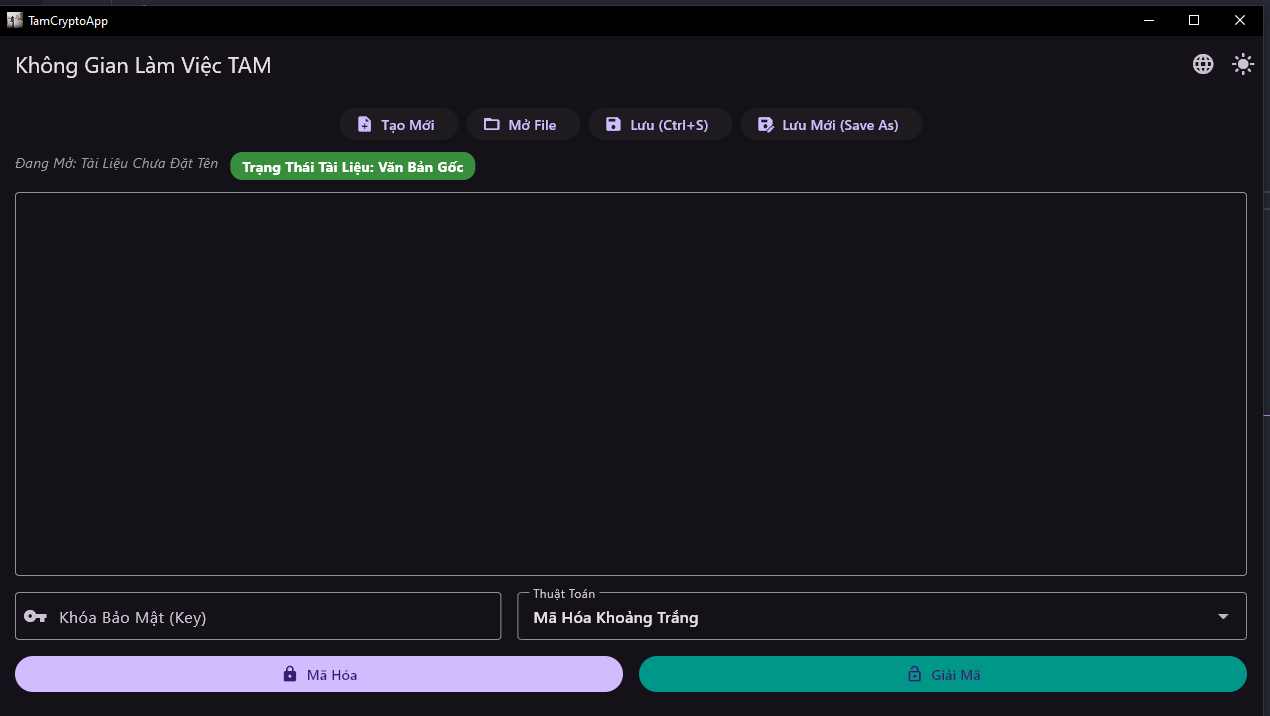Focus the main document text area
Viewport: 1270px width, 716px height.
pyautogui.click(x=631, y=384)
